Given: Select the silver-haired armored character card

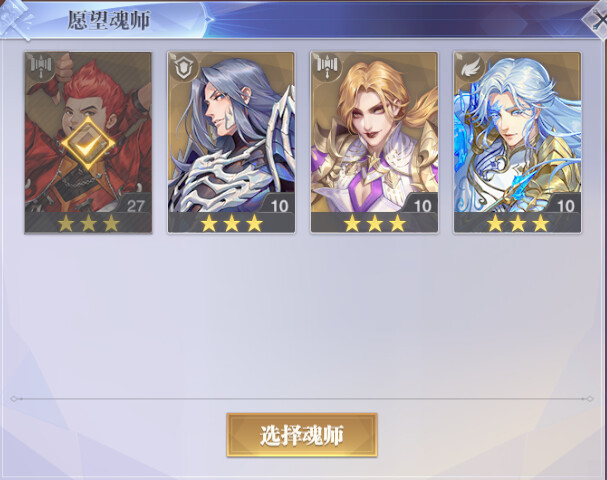Looking at the screenshot, I should pos(231,143).
